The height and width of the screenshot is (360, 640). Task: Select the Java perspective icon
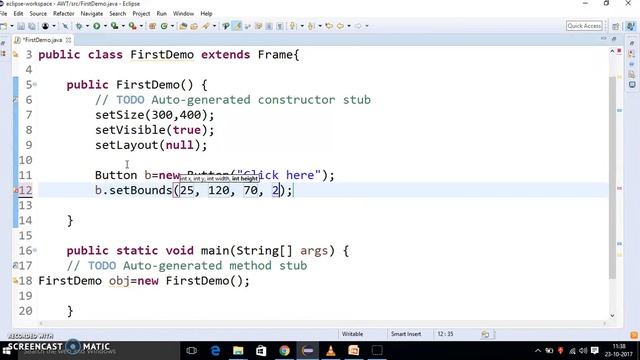point(631,26)
